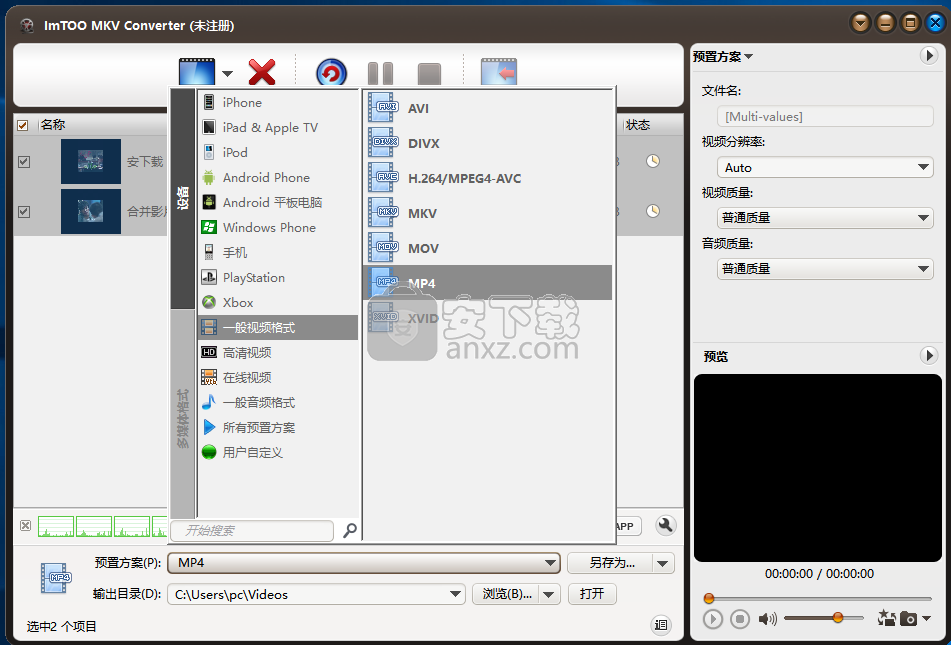The width and height of the screenshot is (951, 645).
Task: Select 一般音频格式 category
Action: point(278,402)
